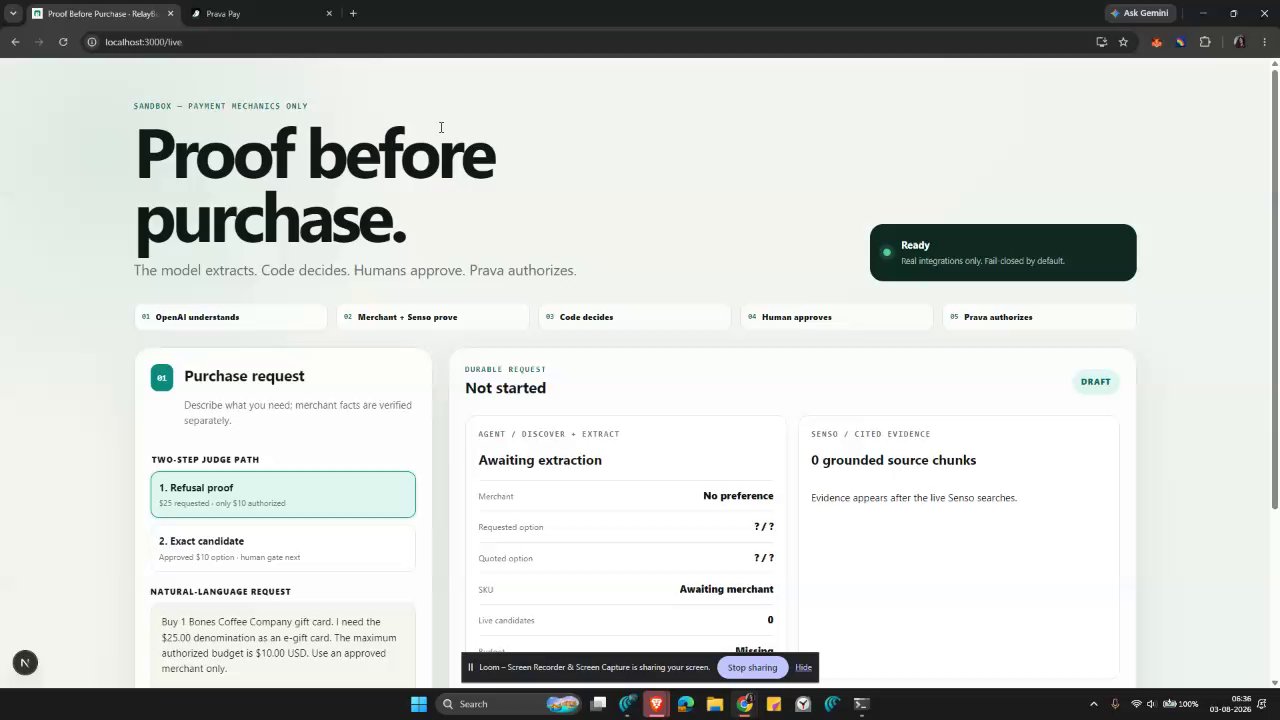Click the SKU Awaiting merchant value
Viewport: 1280px width, 720px height.
point(726,589)
